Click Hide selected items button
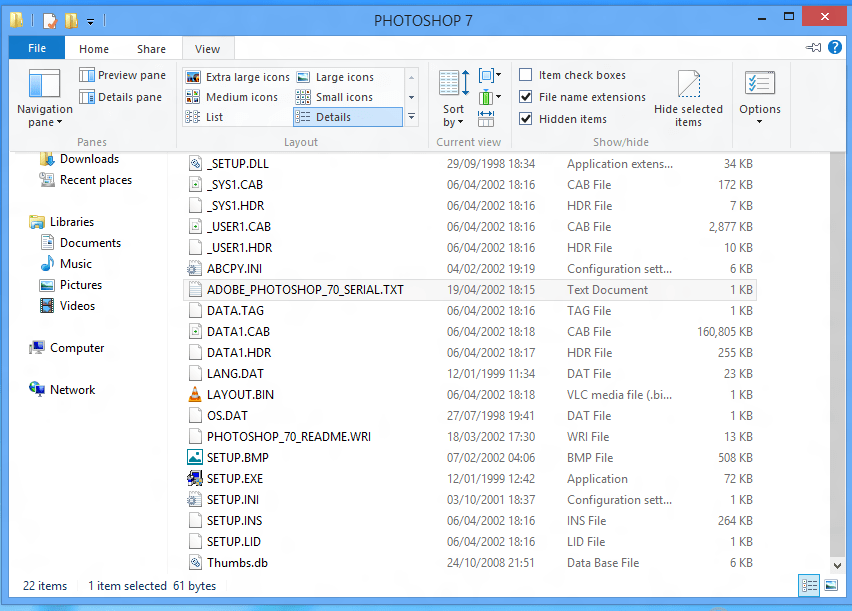This screenshot has height=611, width=852. [x=688, y=99]
